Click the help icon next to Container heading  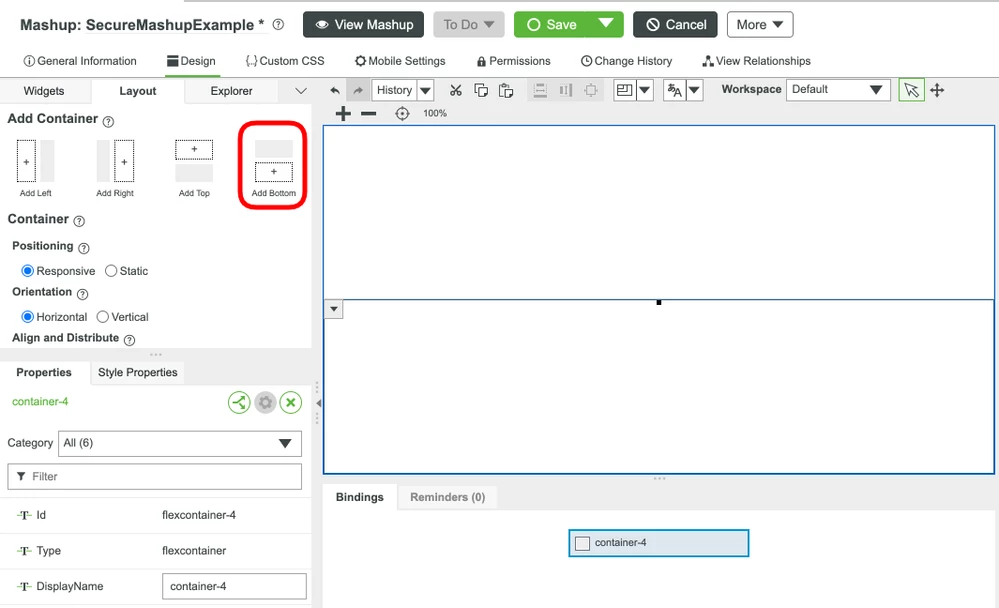coord(79,221)
